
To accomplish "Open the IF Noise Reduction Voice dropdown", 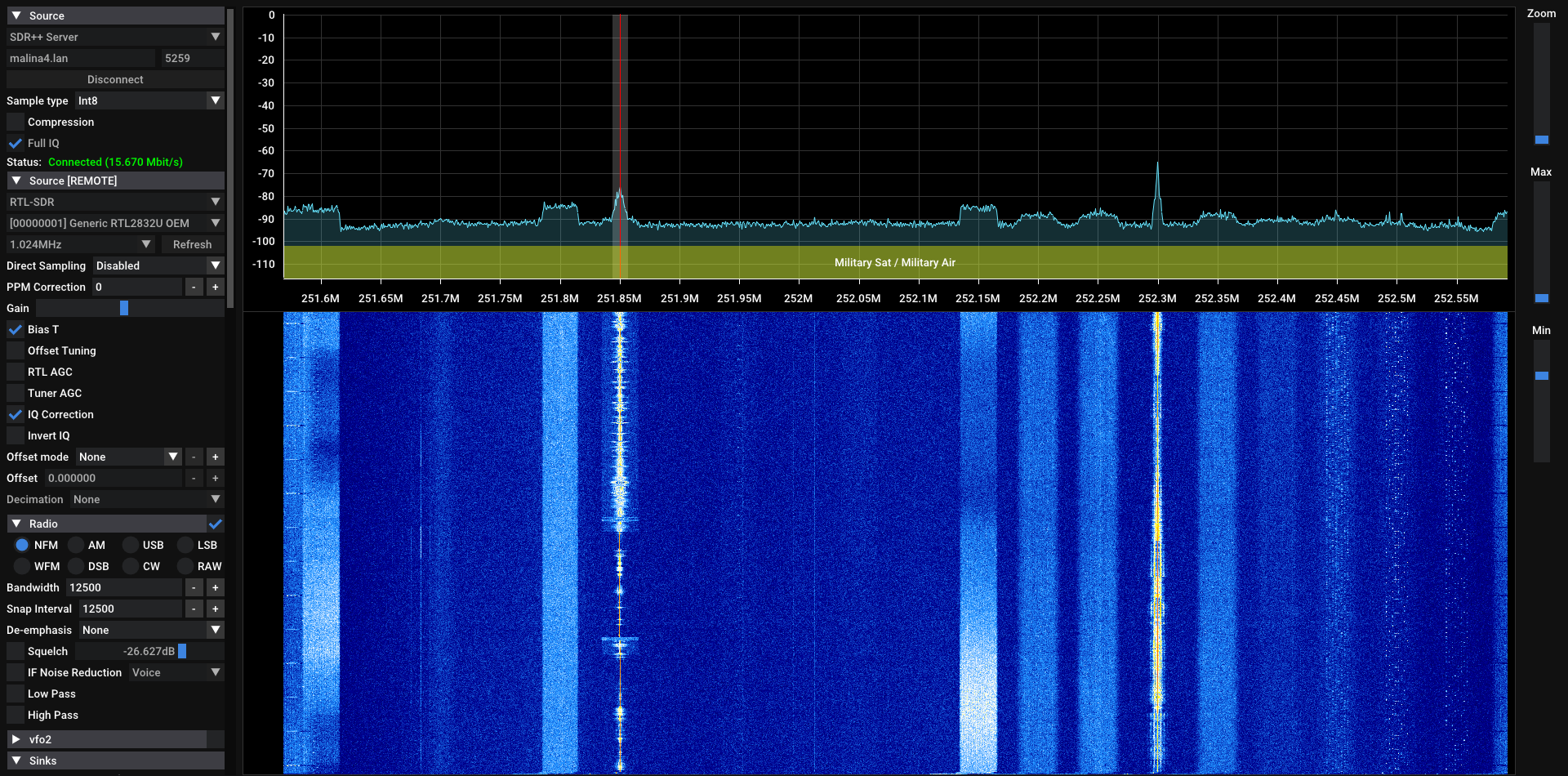I will 176,672.
